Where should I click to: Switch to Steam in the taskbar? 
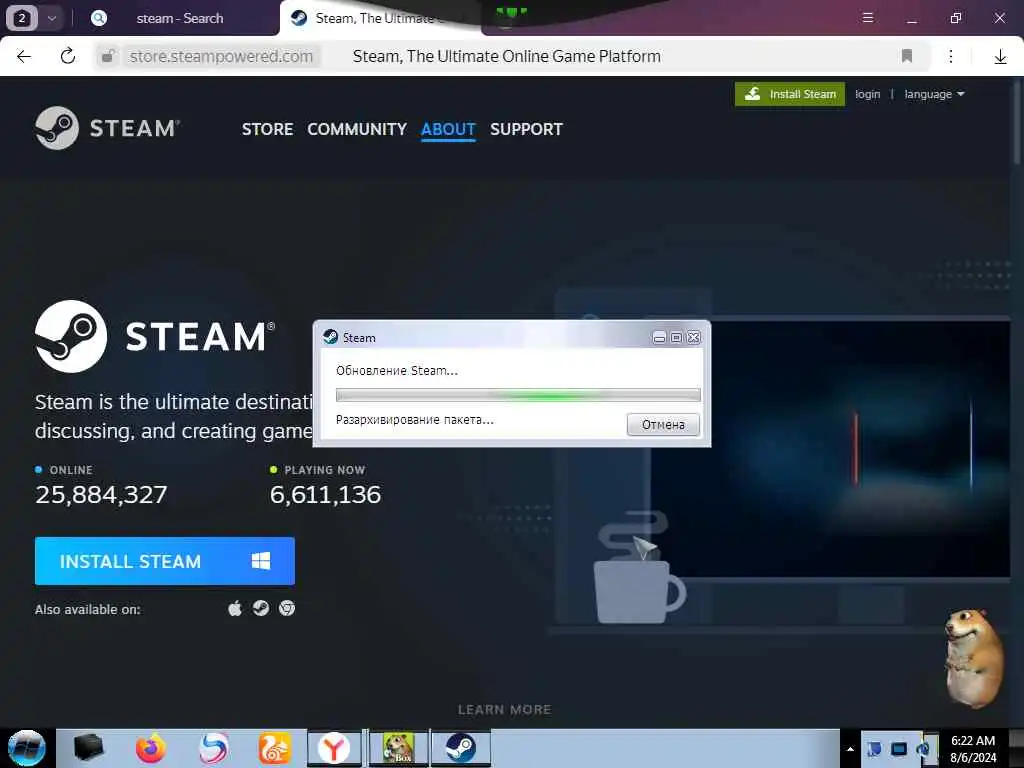(x=461, y=748)
